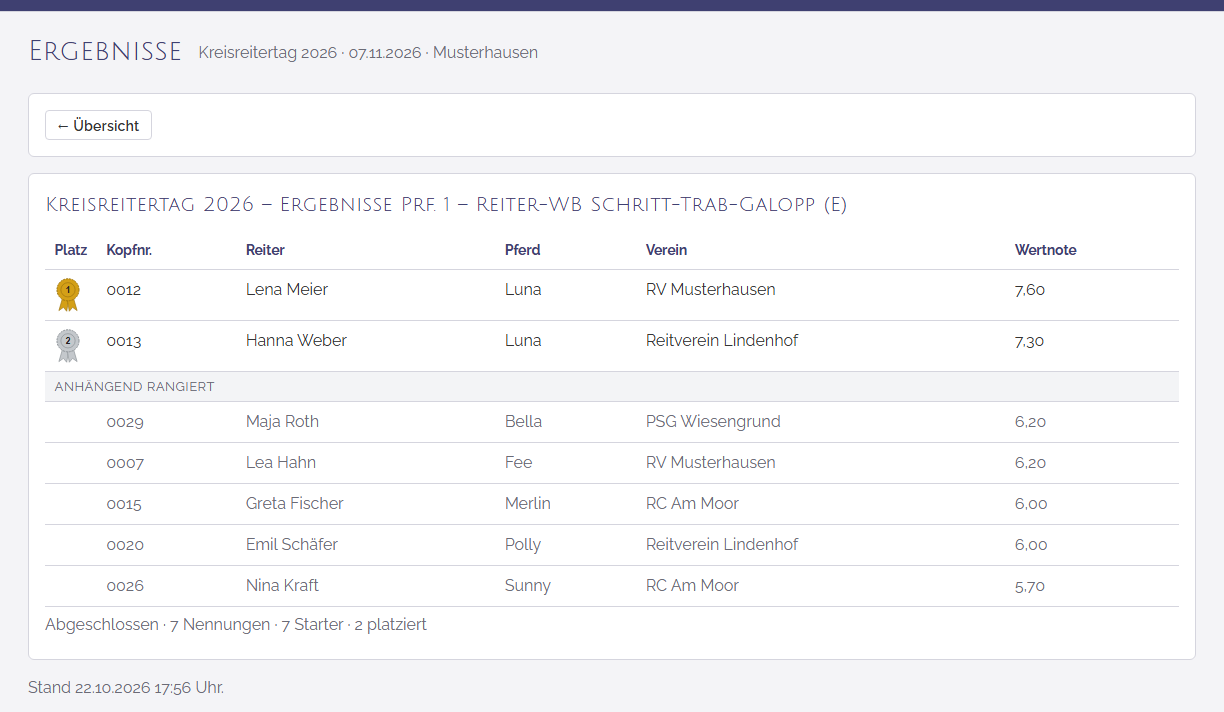Click head number 0007

point(125,463)
